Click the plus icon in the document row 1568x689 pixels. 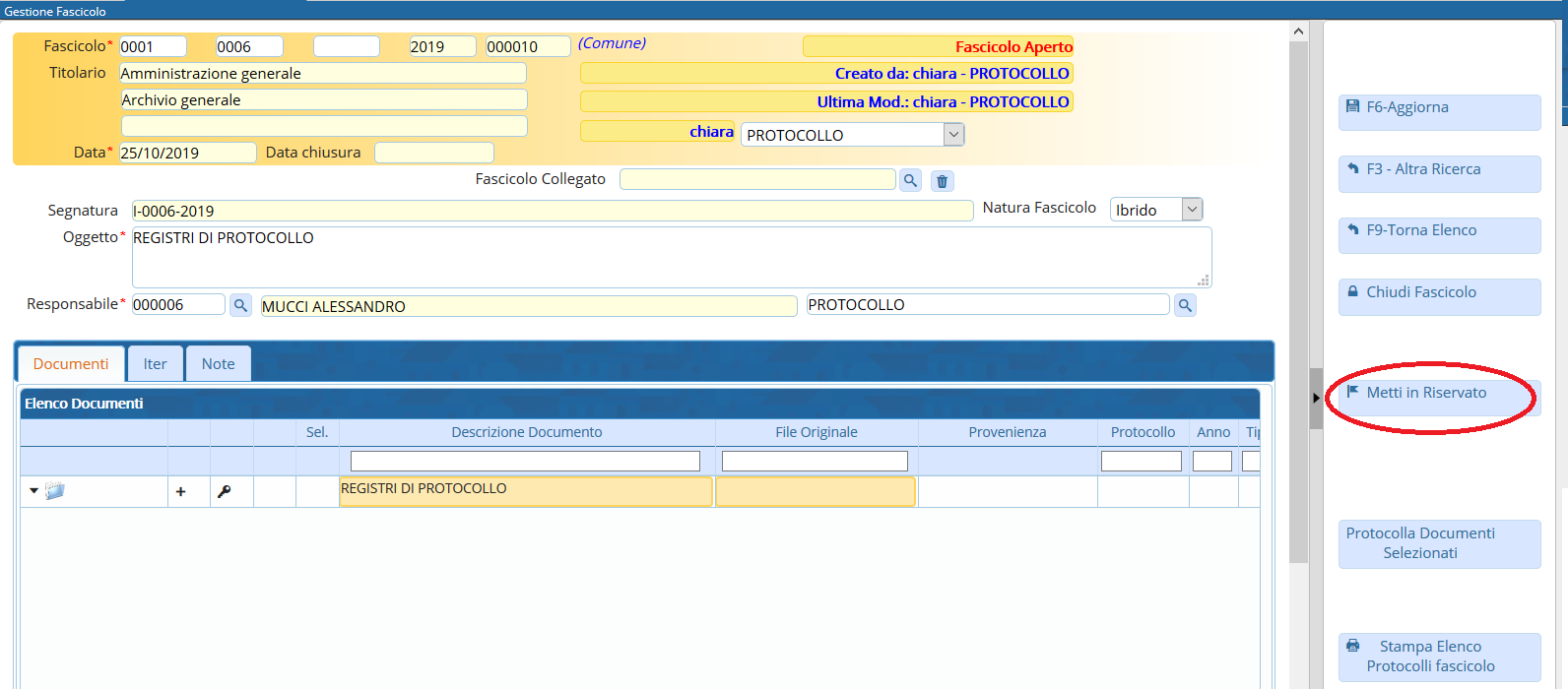point(180,491)
